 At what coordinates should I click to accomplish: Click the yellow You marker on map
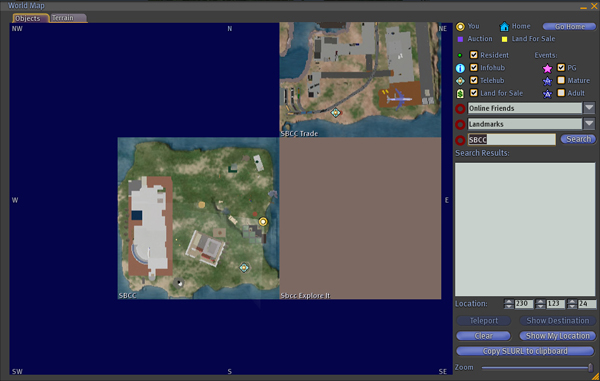263,221
